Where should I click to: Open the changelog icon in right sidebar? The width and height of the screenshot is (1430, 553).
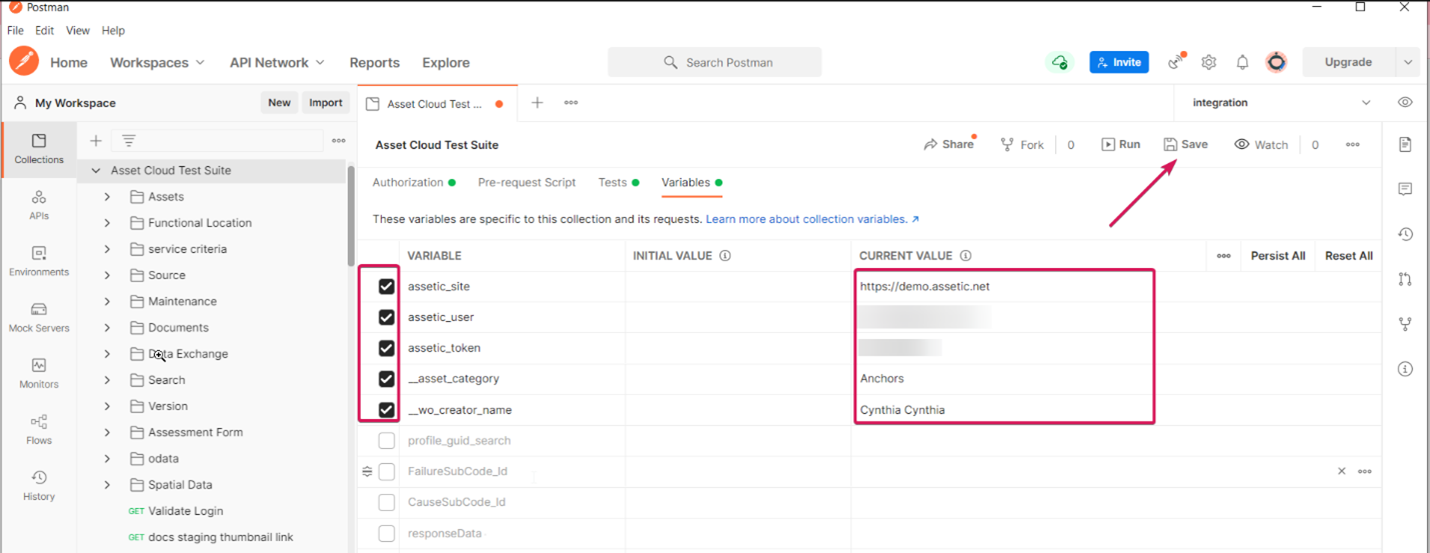tap(1405, 234)
